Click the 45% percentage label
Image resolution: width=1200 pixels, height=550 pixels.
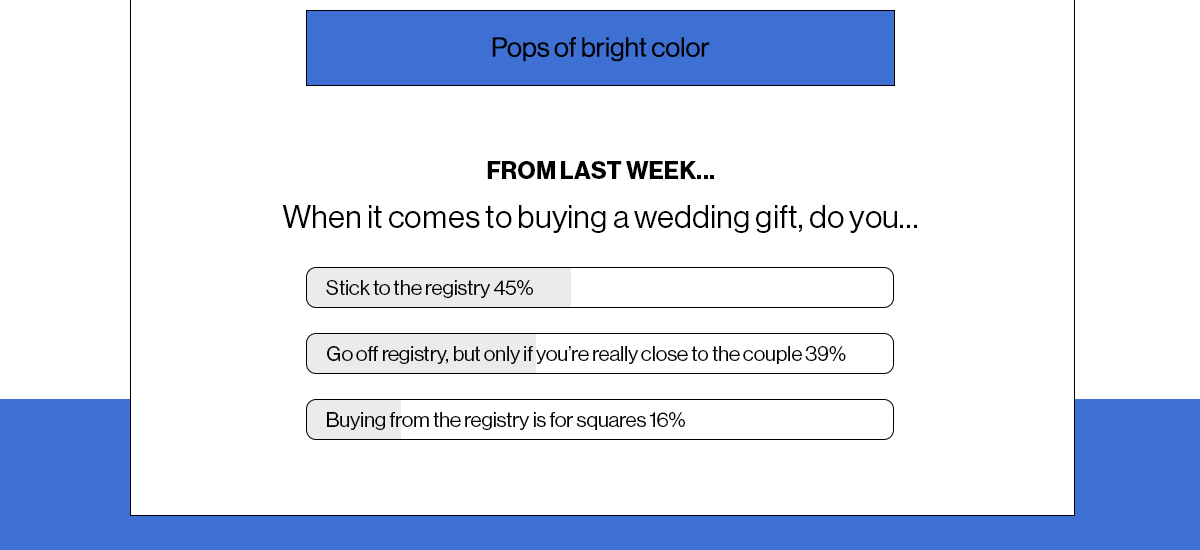(513, 288)
